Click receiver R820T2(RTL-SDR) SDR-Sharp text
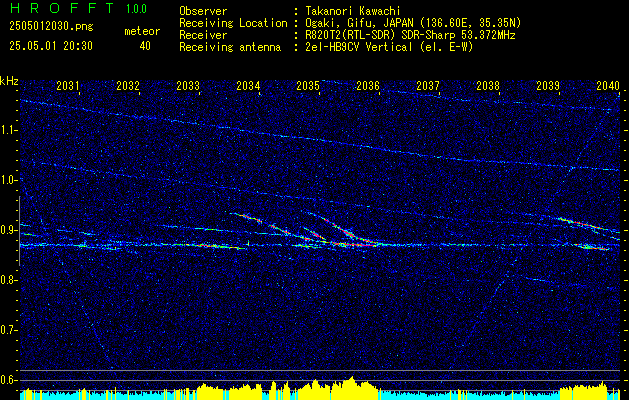Screen dimensions: 629x400 coord(410,35)
